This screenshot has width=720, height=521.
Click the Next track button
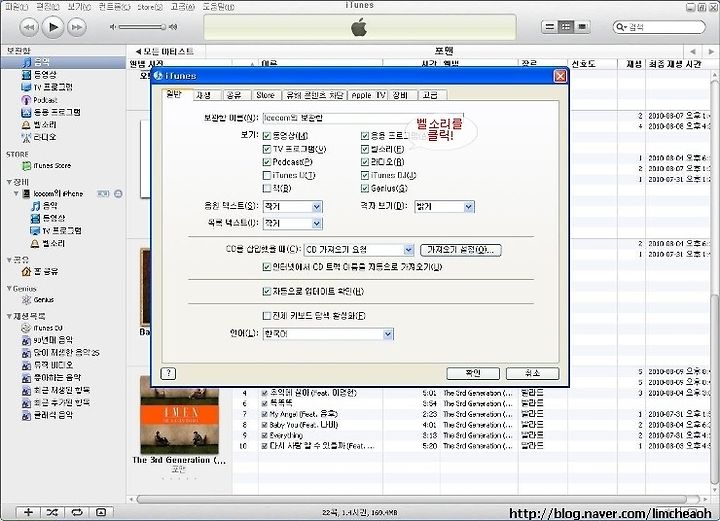(x=77, y=27)
